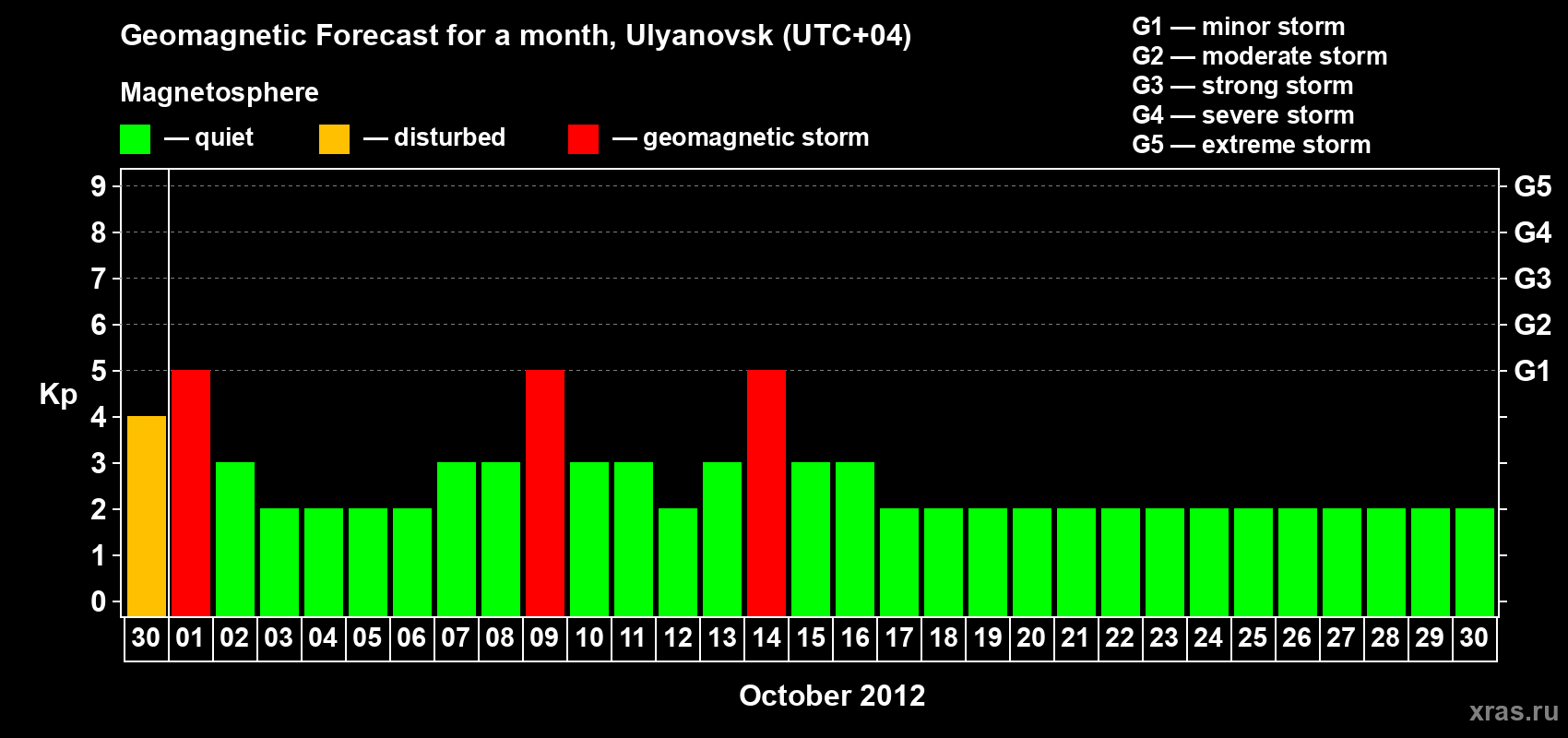Click 'G2 — moderate storm' legend entry
The image size is (1568, 738).
[1260, 56]
